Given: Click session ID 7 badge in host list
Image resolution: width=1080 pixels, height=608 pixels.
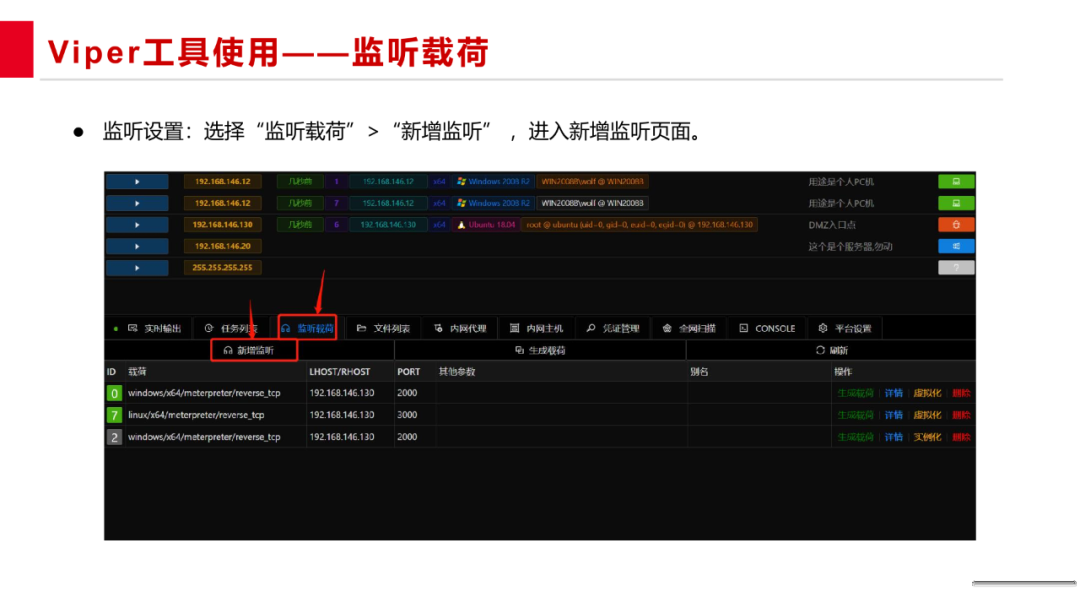Looking at the screenshot, I should click(336, 203).
